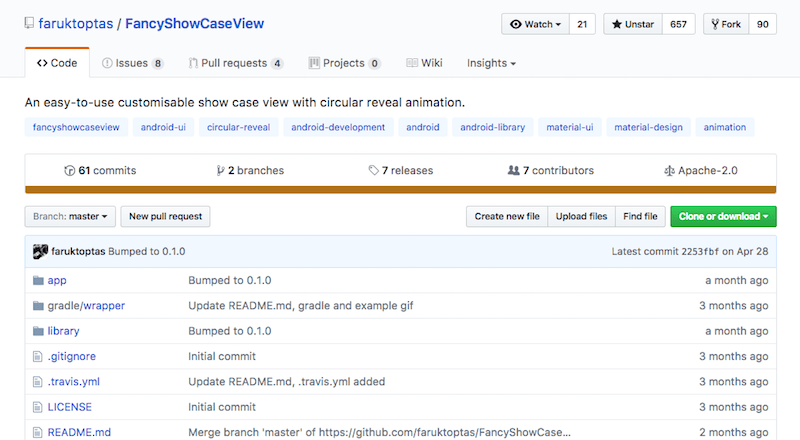800x440 pixels.
Task: Open the .travis.yml file link
Action: (x=74, y=382)
